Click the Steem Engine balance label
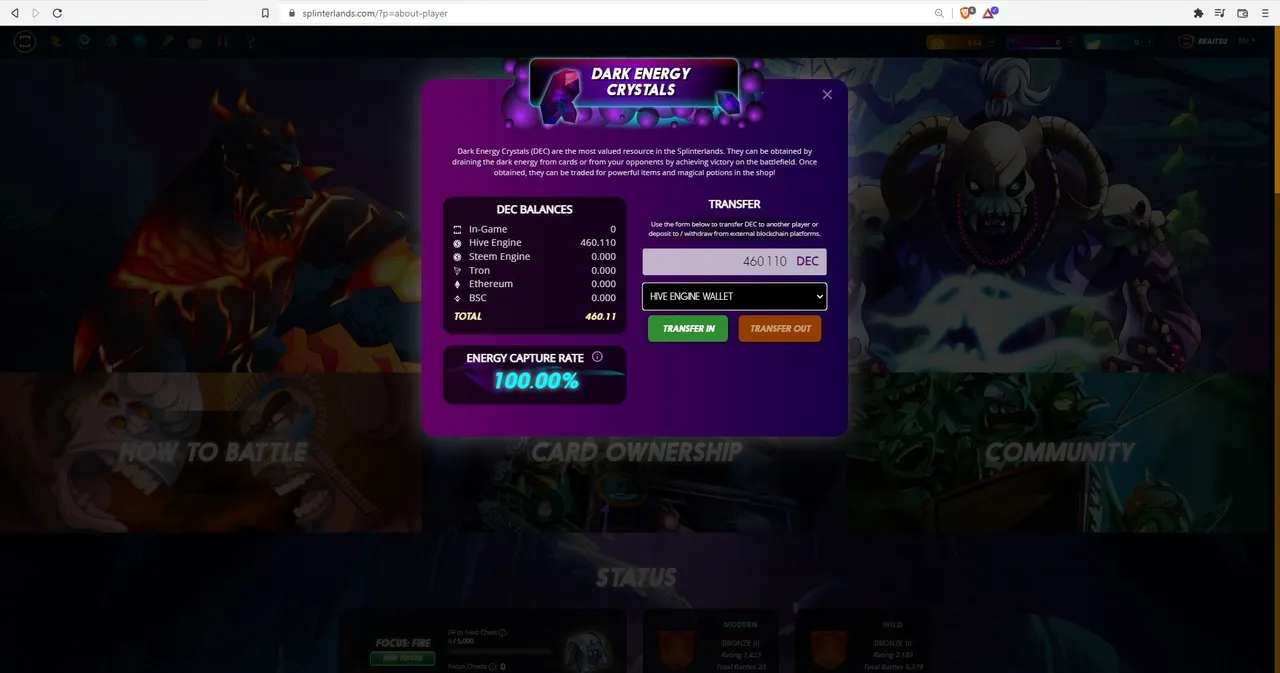Screen dimensions: 1280x673 coord(499,257)
